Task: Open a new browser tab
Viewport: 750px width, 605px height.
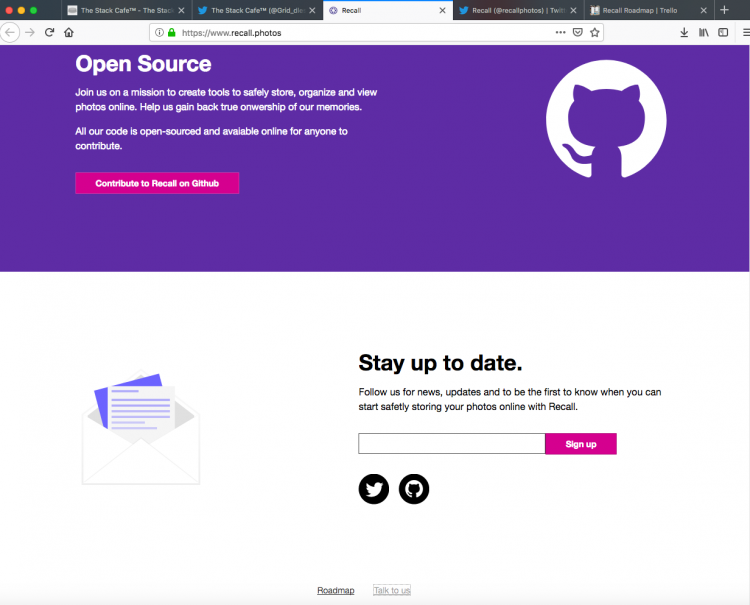Action: [x=724, y=10]
